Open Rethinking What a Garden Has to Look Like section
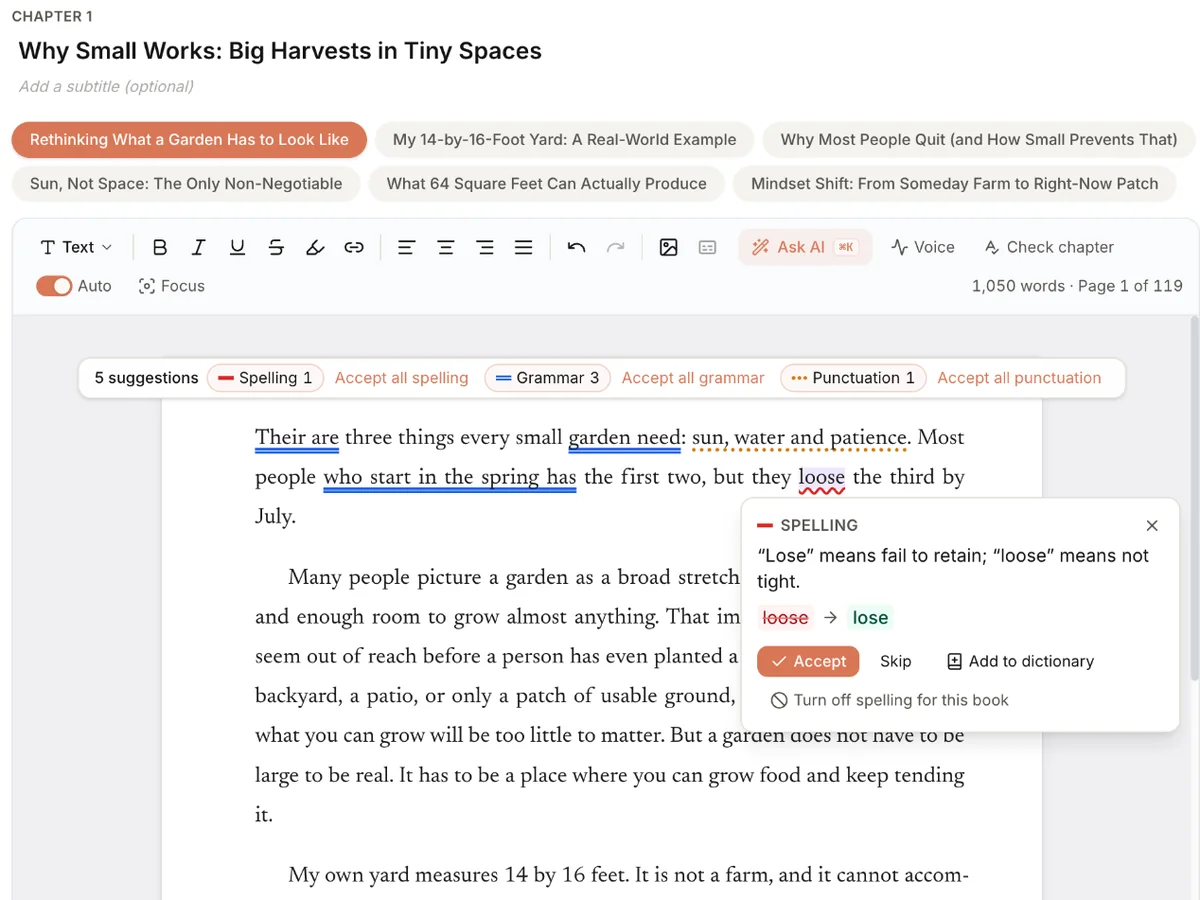The width and height of the screenshot is (1200, 900). point(189,140)
